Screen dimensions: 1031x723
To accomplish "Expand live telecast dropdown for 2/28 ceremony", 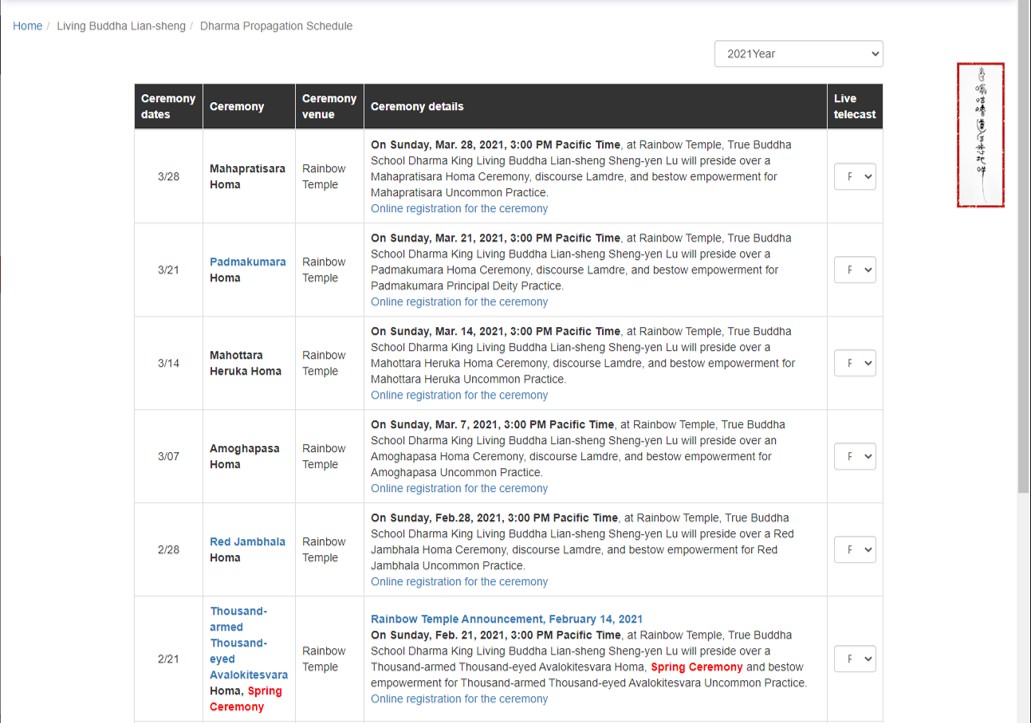I will tap(855, 550).
